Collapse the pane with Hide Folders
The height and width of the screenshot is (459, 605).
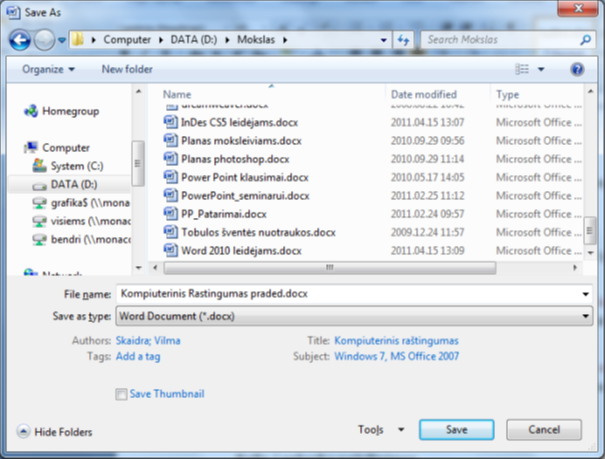coord(54,432)
